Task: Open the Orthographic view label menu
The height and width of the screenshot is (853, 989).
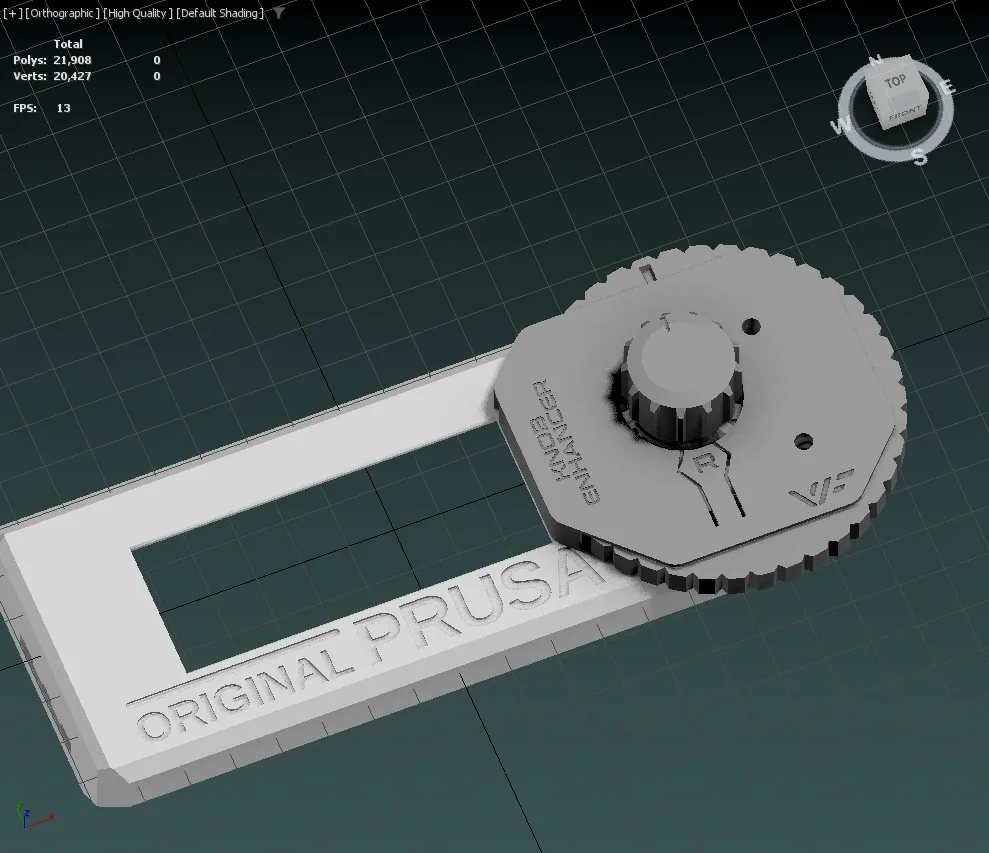Action: pyautogui.click(x=62, y=13)
